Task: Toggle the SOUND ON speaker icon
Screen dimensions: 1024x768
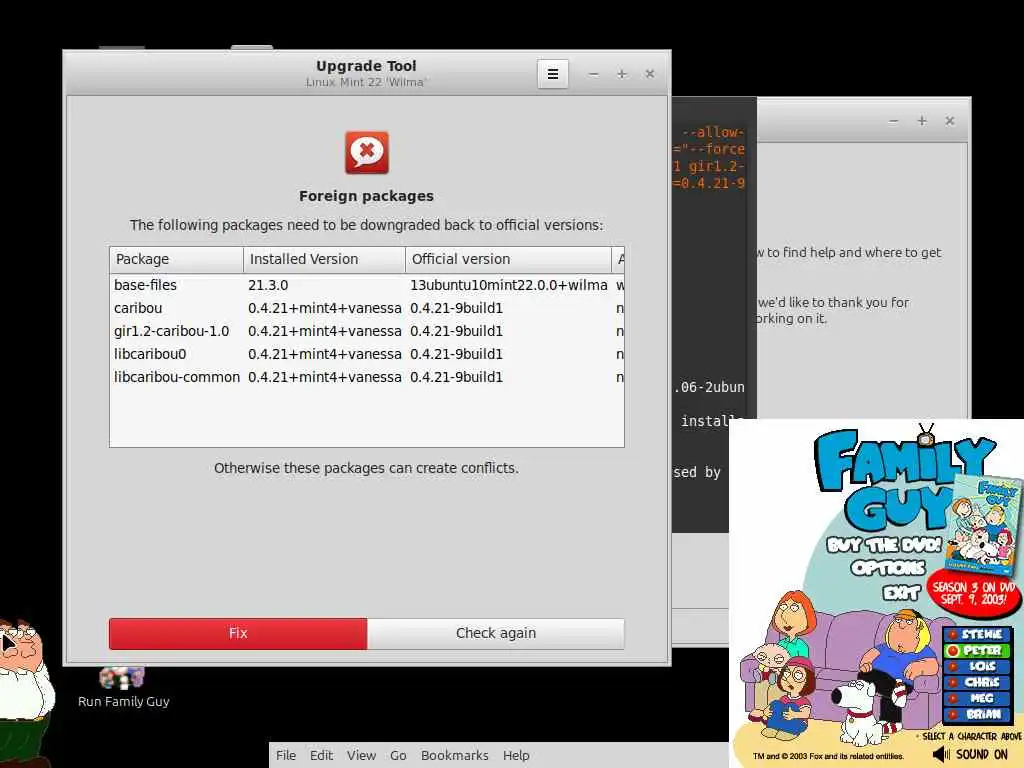Action: click(x=941, y=754)
